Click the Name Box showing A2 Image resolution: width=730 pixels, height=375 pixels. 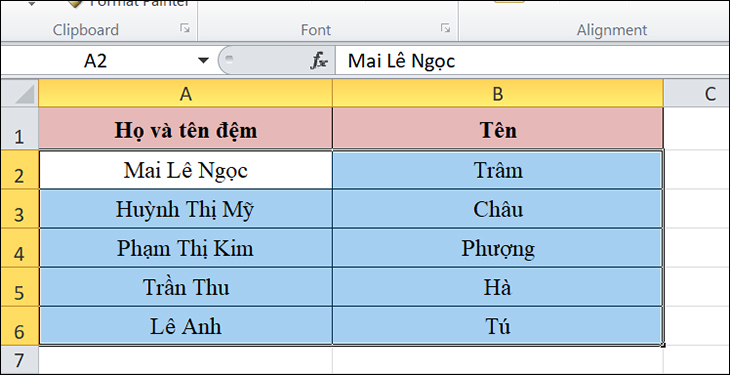tap(95, 61)
